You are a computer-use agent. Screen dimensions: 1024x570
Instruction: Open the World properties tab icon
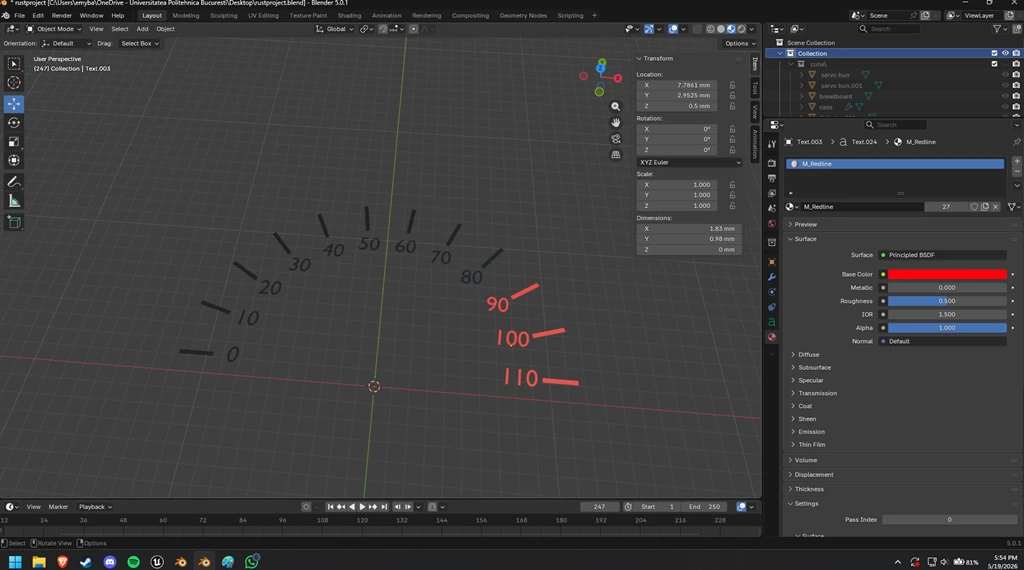pos(772,223)
